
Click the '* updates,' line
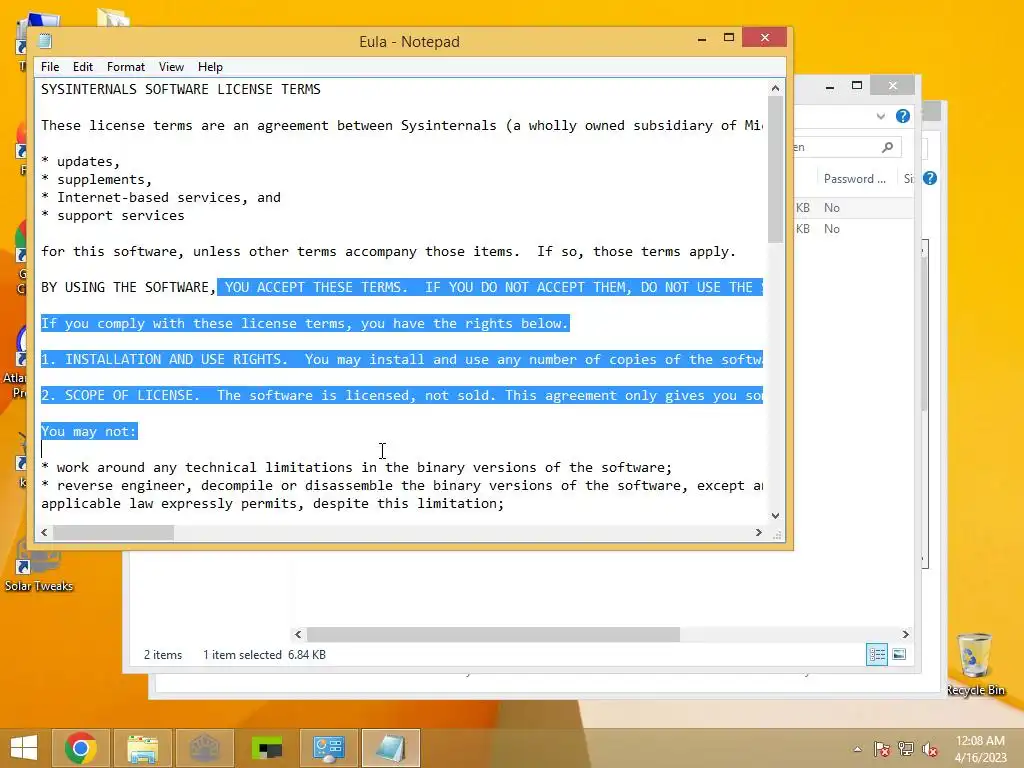pyautogui.click(x=80, y=161)
